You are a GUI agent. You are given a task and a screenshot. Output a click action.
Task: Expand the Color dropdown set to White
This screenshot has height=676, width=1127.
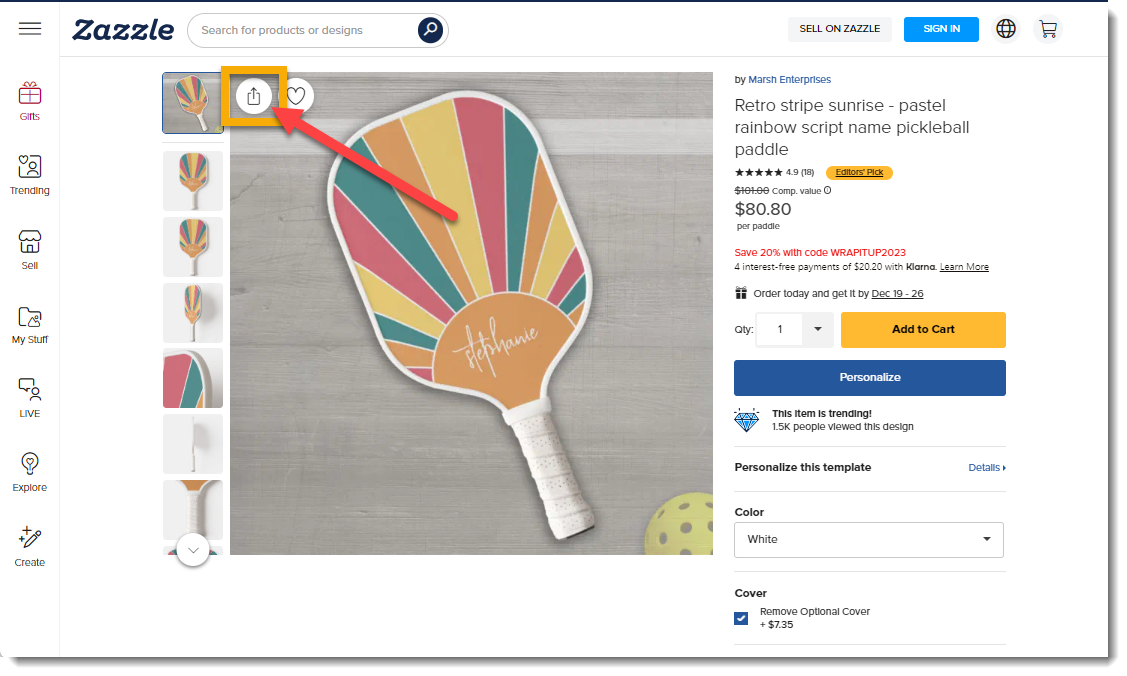(868, 539)
